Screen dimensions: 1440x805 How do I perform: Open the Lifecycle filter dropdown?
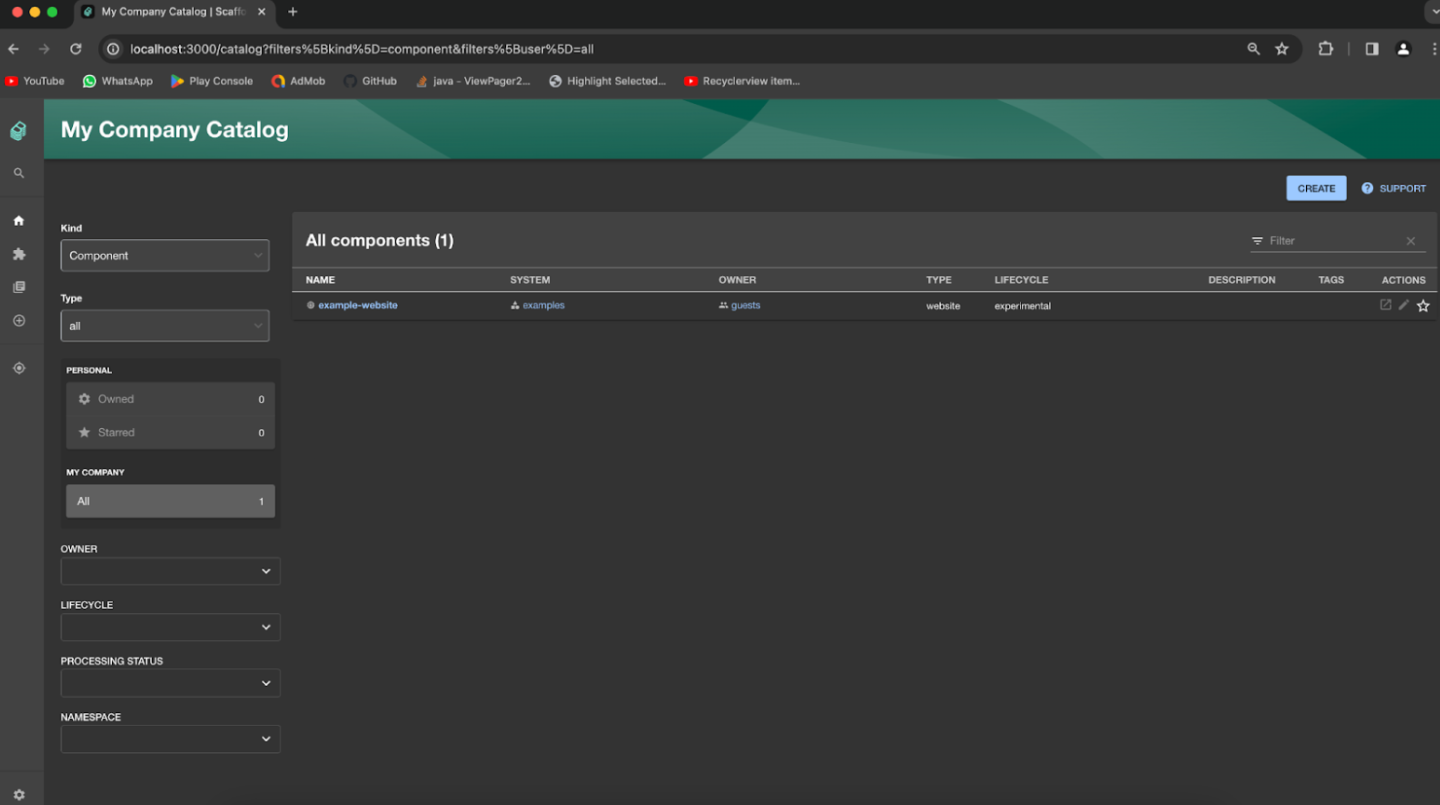pyautogui.click(x=170, y=627)
